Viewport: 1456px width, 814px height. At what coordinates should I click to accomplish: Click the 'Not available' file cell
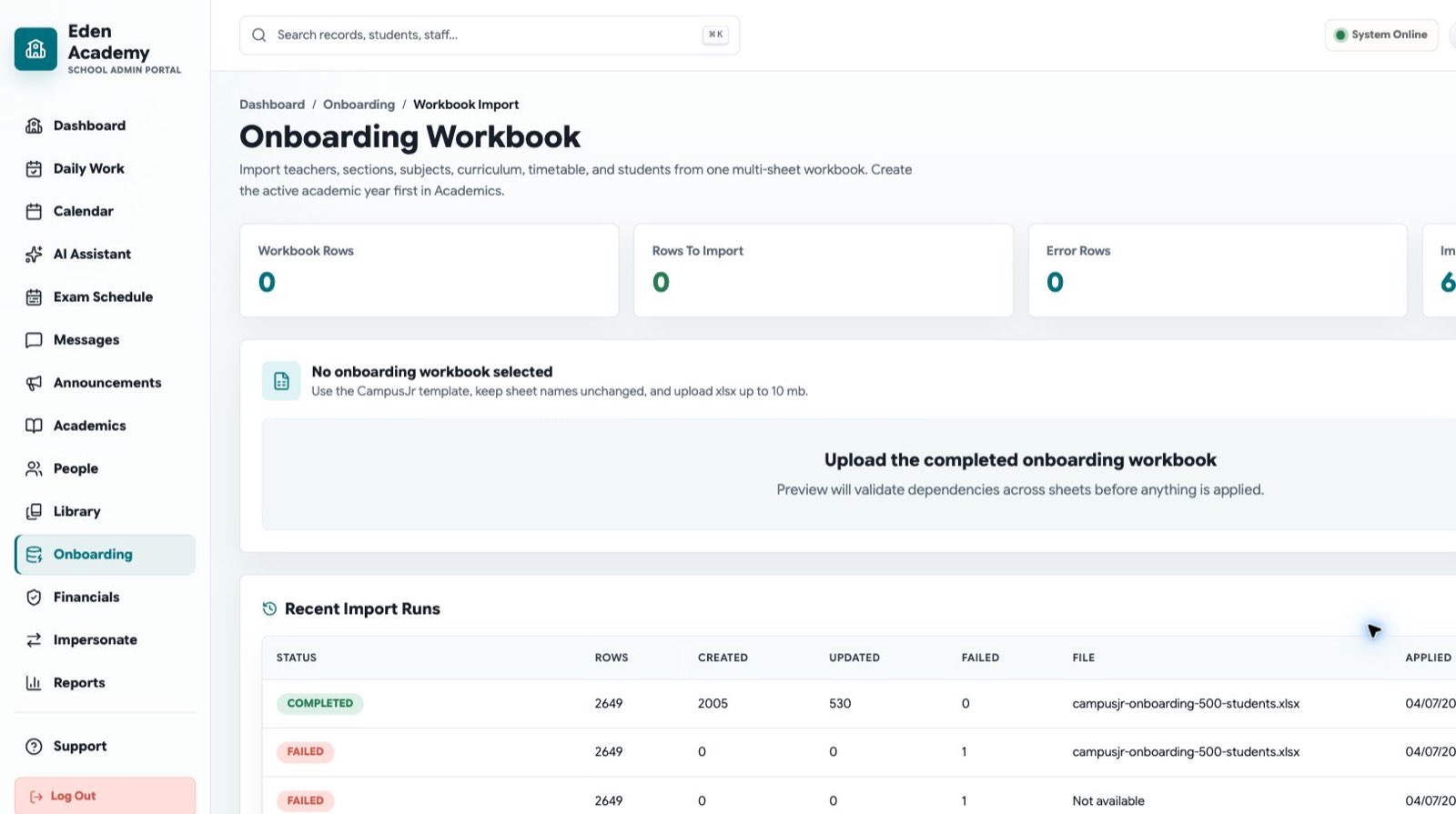[1108, 801]
